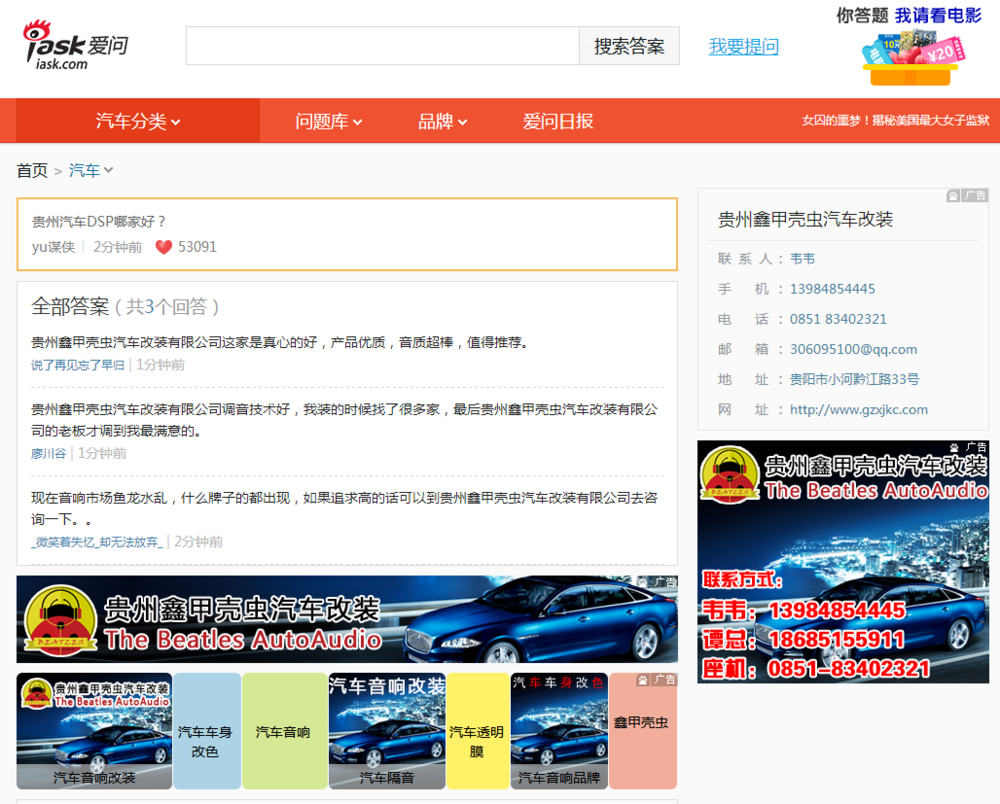The image size is (1000, 804).
Task: Open answerer profile 说了再见忘了早归
Action: click(x=78, y=365)
